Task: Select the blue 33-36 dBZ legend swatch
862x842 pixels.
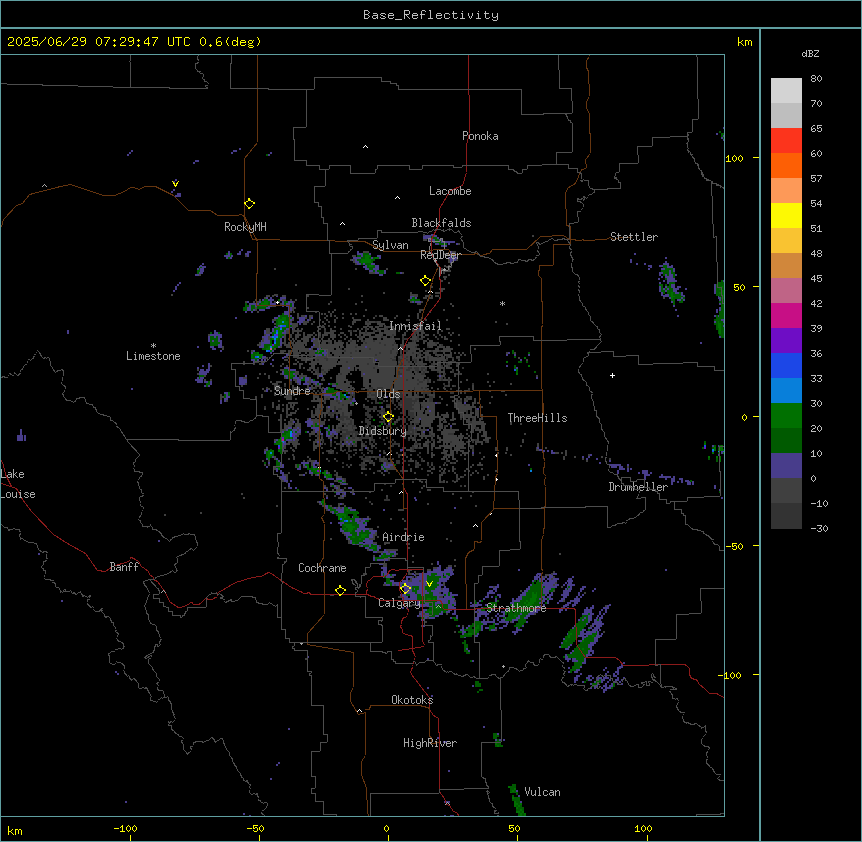Action: pyautogui.click(x=786, y=365)
